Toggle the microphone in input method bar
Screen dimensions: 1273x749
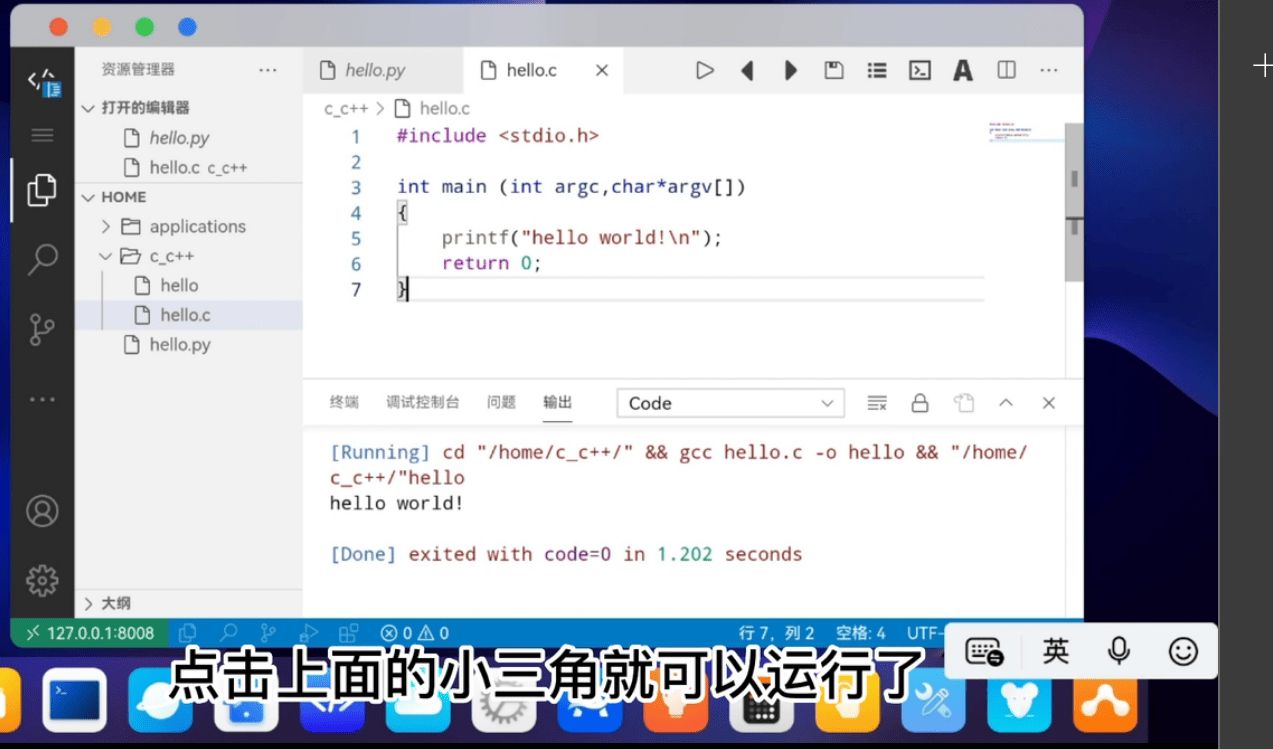(x=1119, y=652)
